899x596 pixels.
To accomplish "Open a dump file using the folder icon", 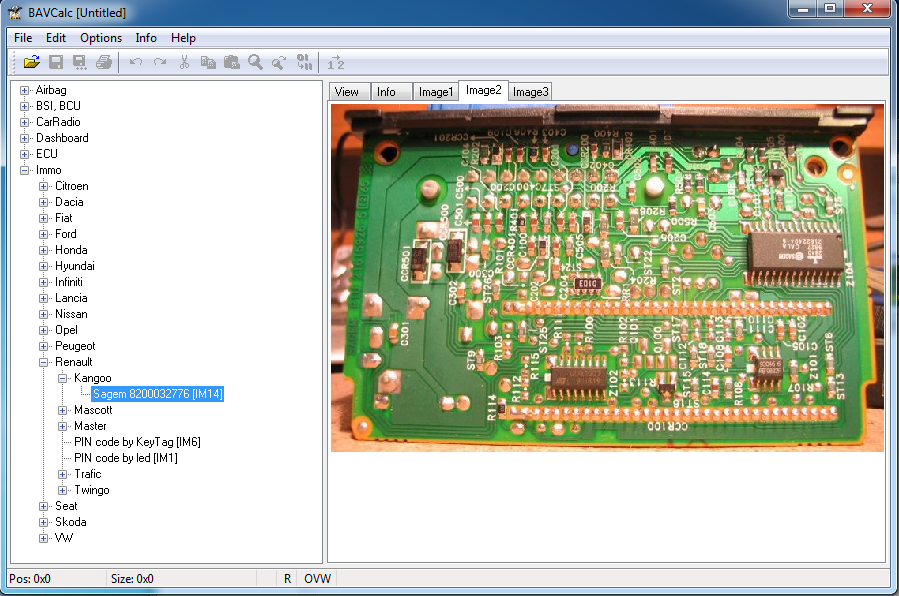I will [31, 62].
